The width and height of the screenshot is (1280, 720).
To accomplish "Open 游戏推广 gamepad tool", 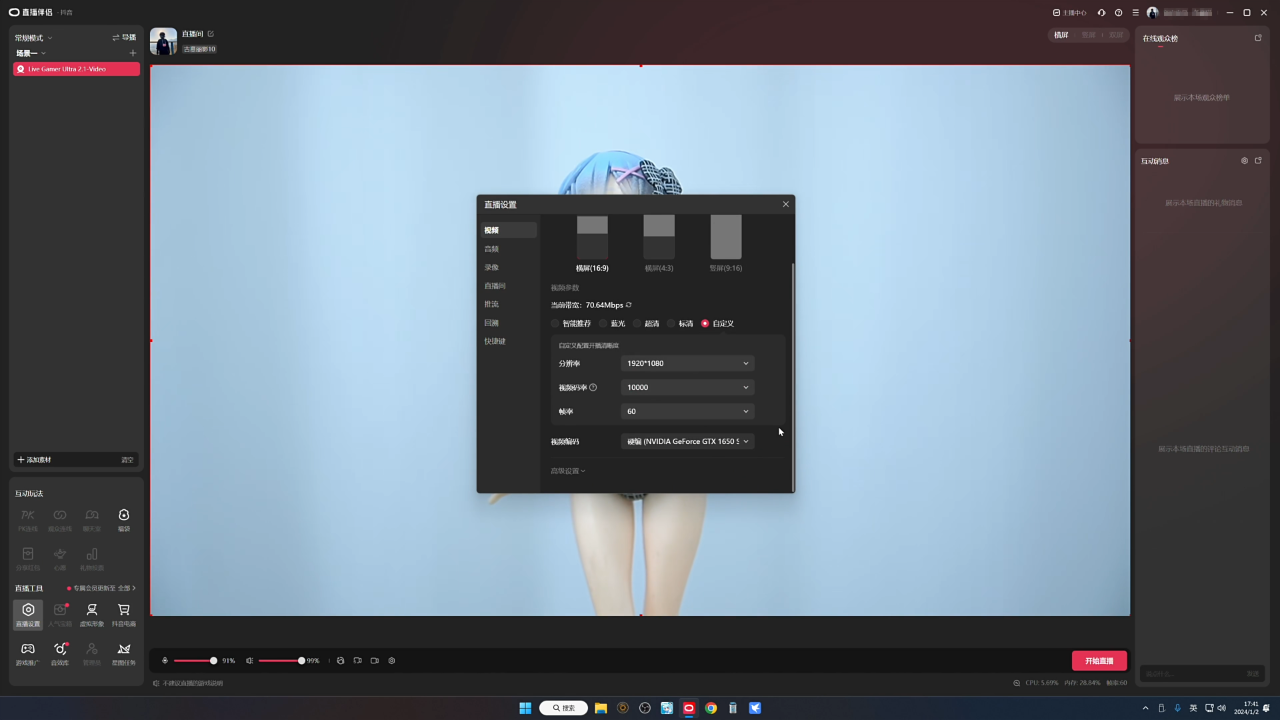I will click(28, 654).
